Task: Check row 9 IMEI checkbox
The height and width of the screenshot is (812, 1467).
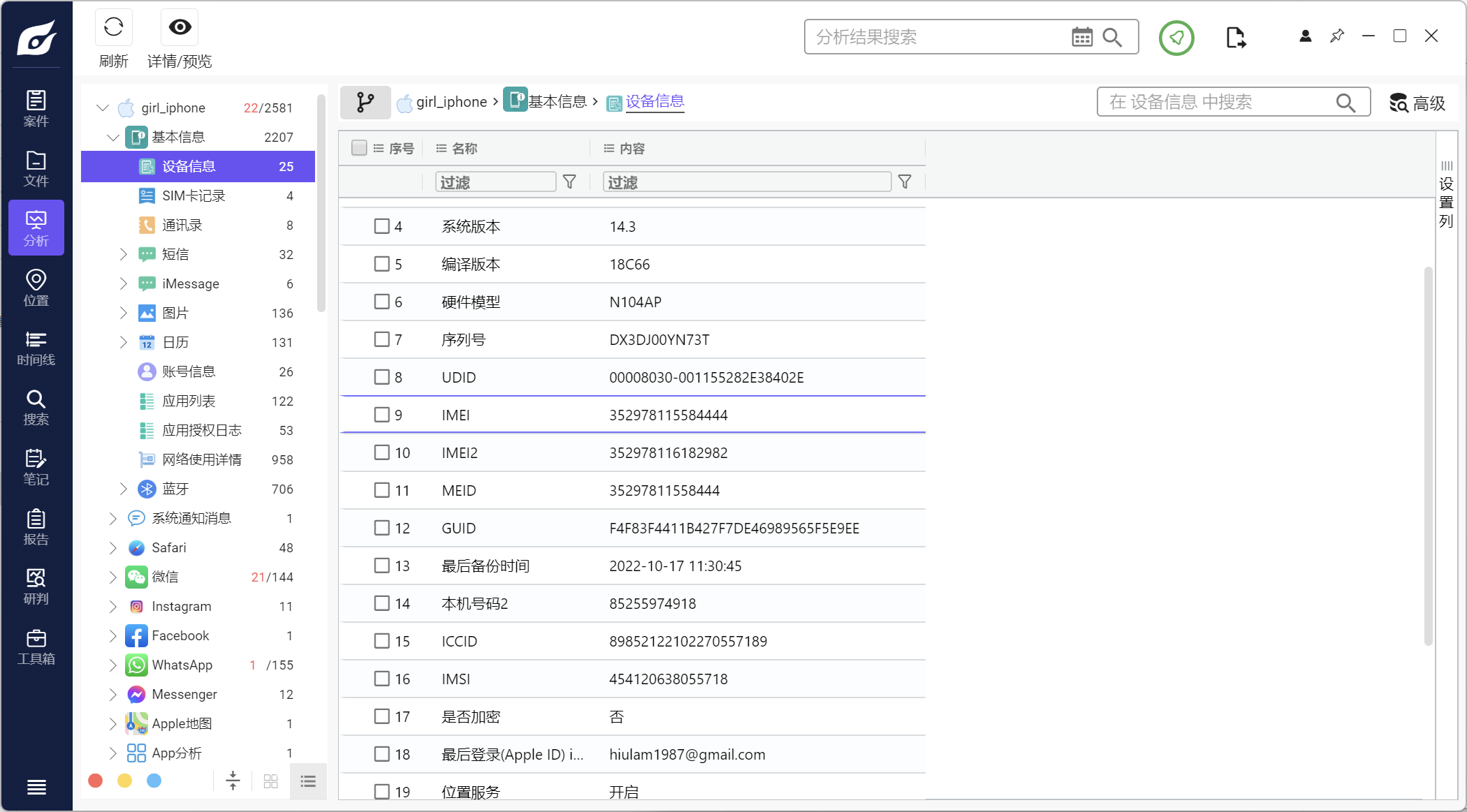Action: pyautogui.click(x=381, y=415)
